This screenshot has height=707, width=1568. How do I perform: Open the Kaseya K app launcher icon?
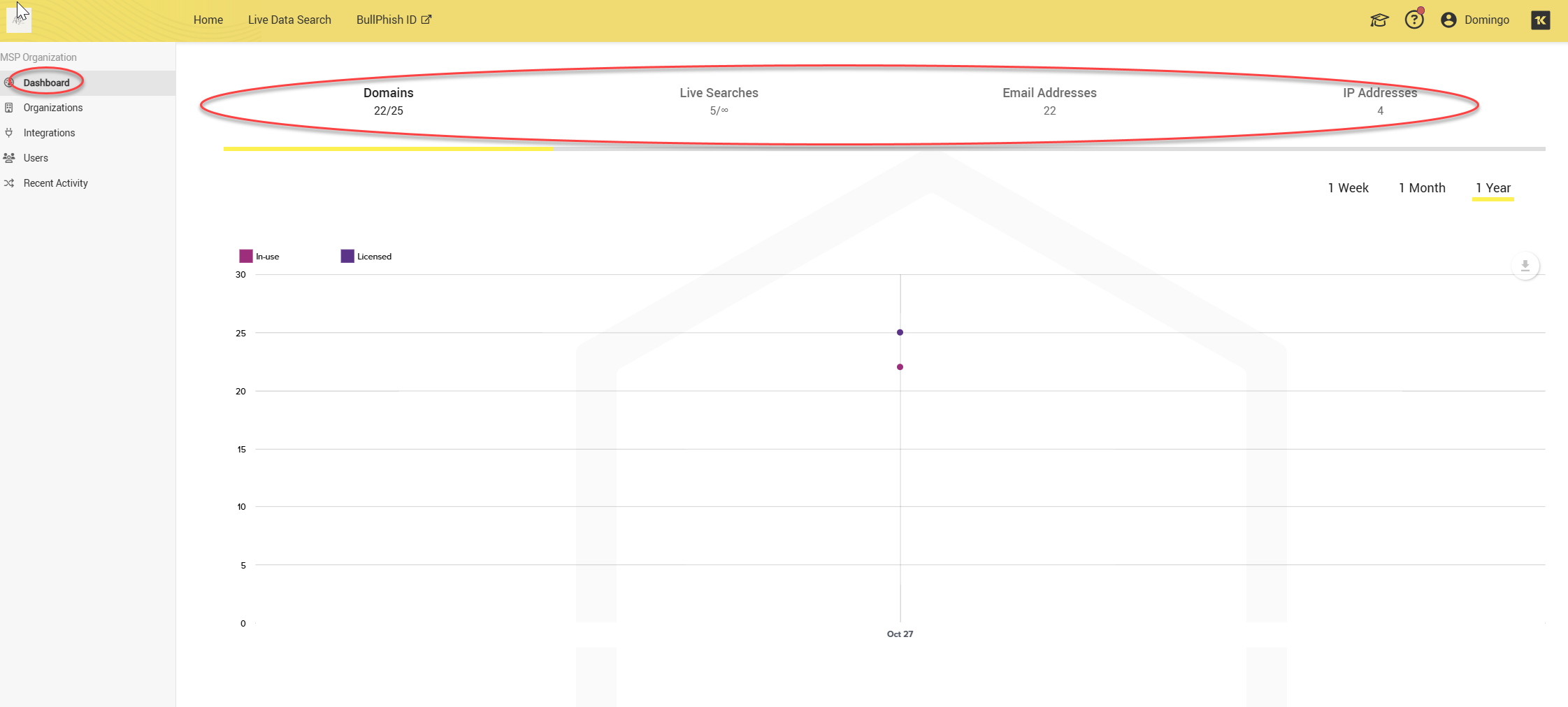coord(1540,20)
